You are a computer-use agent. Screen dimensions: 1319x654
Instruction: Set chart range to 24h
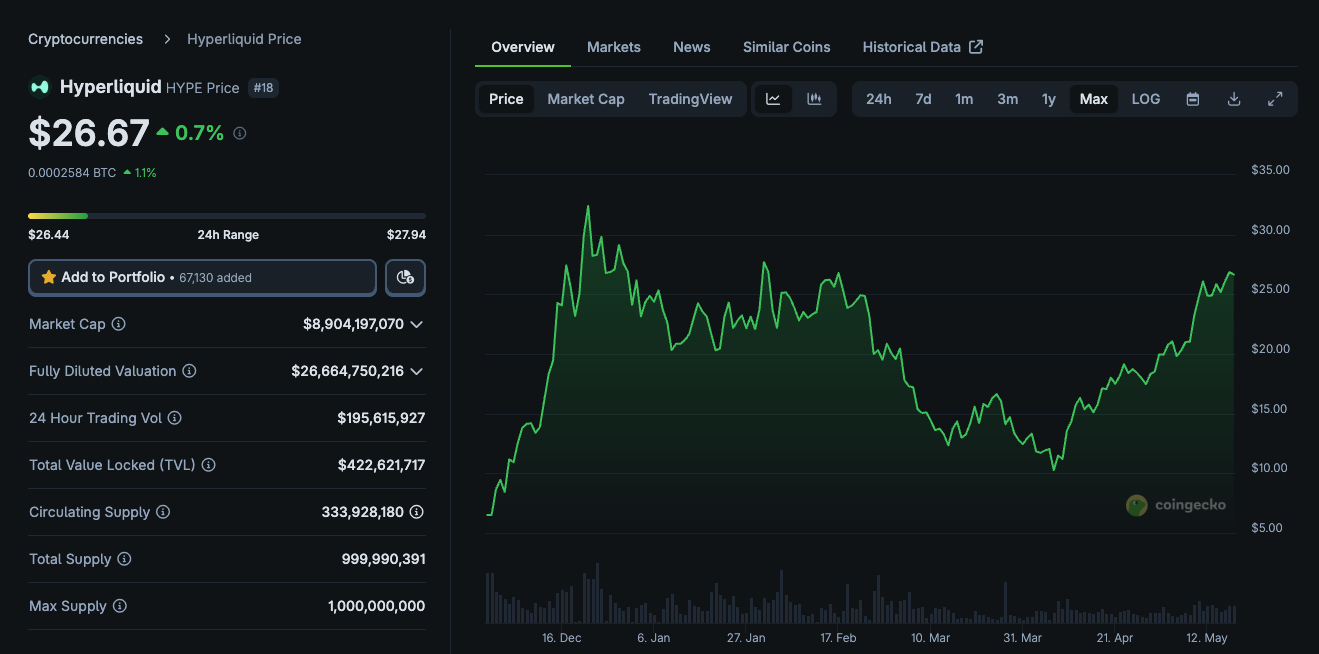879,99
